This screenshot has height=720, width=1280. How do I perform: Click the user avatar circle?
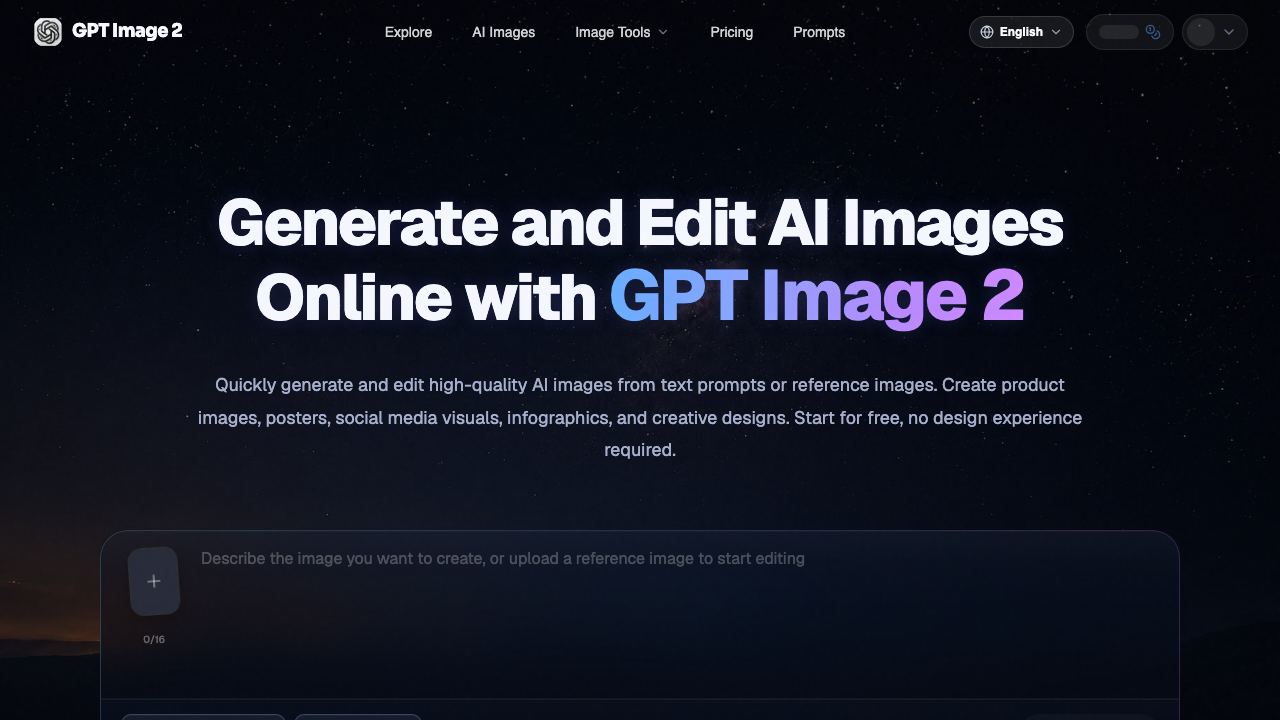pos(1201,32)
